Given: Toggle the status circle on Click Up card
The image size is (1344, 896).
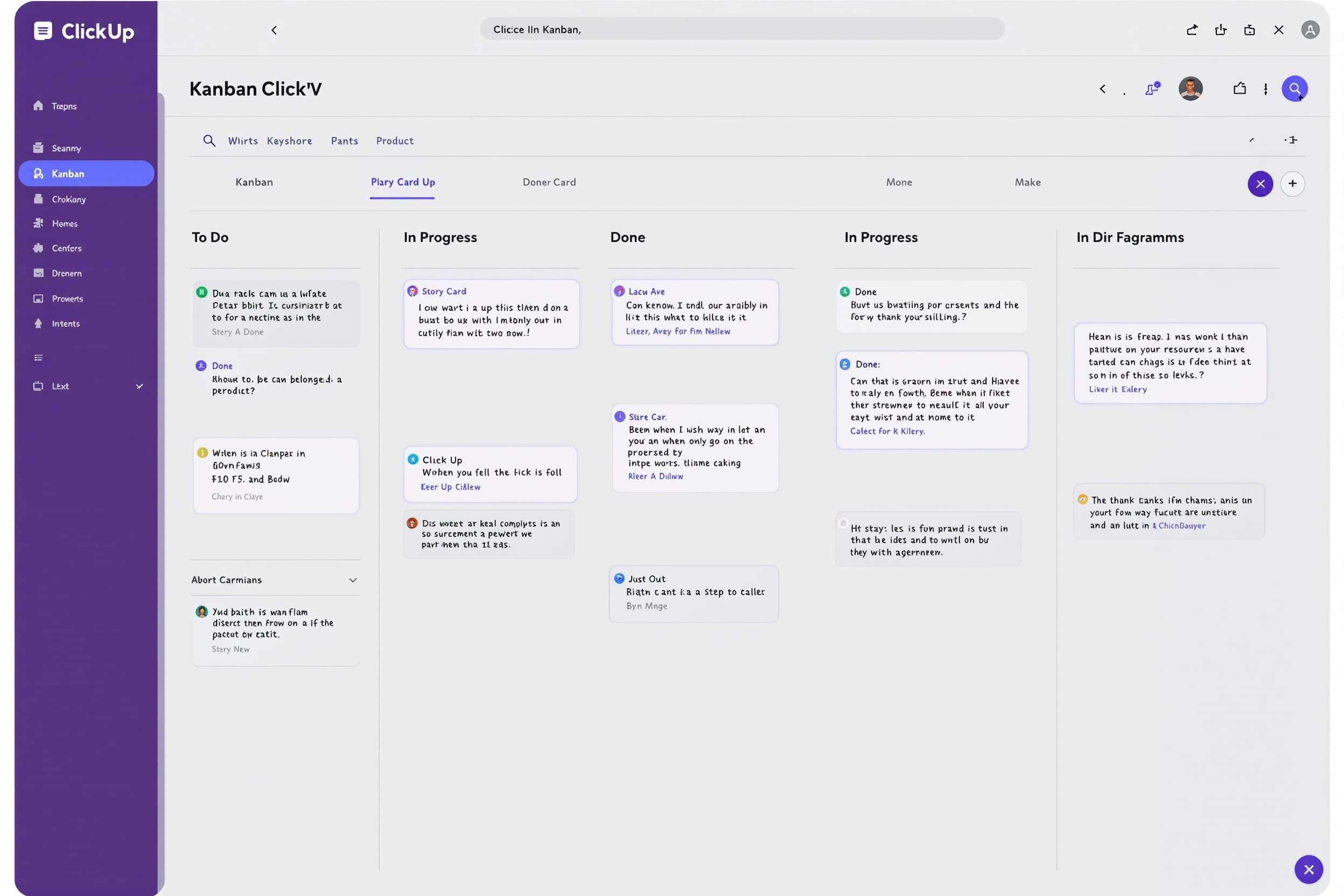Looking at the screenshot, I should (x=412, y=459).
